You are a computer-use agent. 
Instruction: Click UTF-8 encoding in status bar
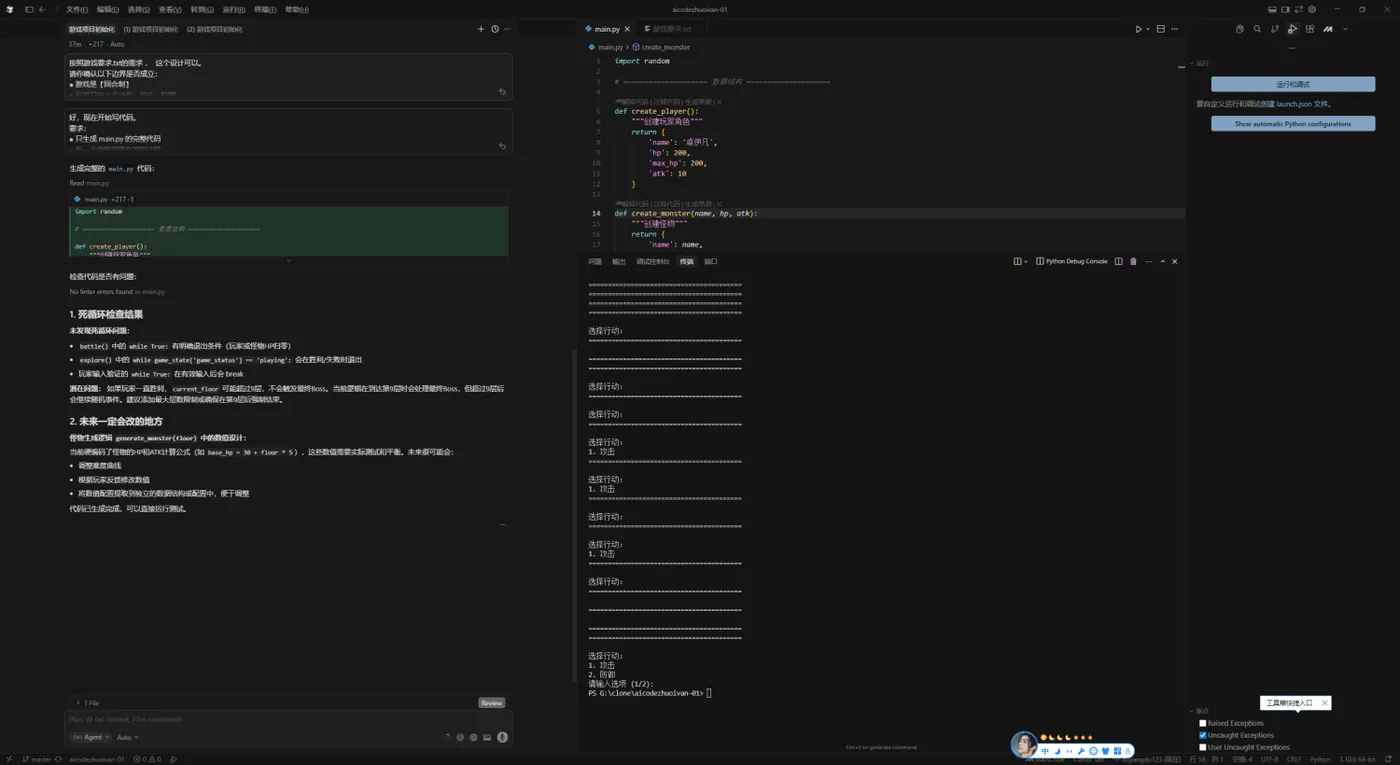(x=1269, y=759)
